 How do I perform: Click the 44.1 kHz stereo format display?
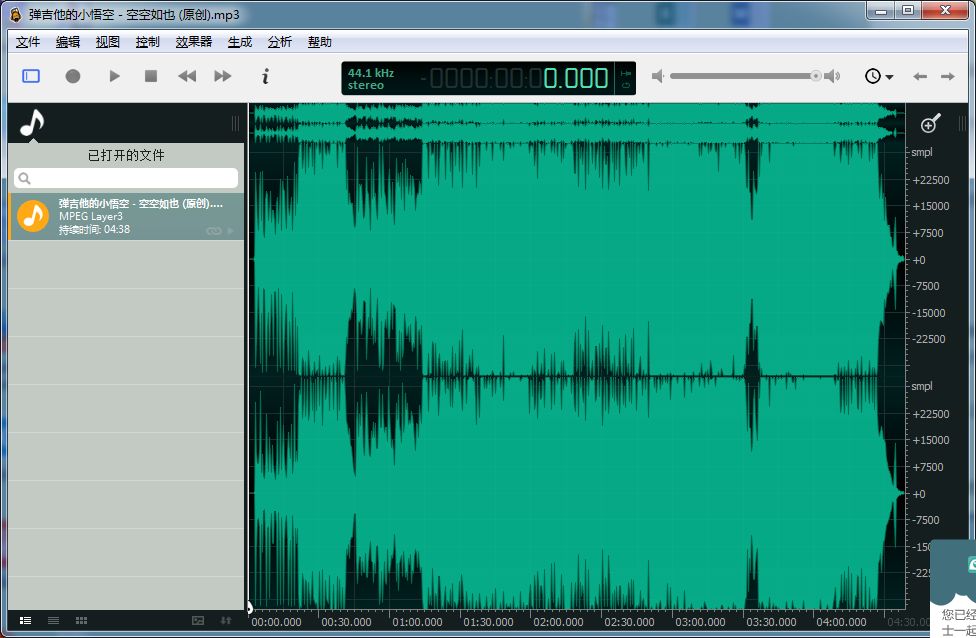click(x=371, y=79)
